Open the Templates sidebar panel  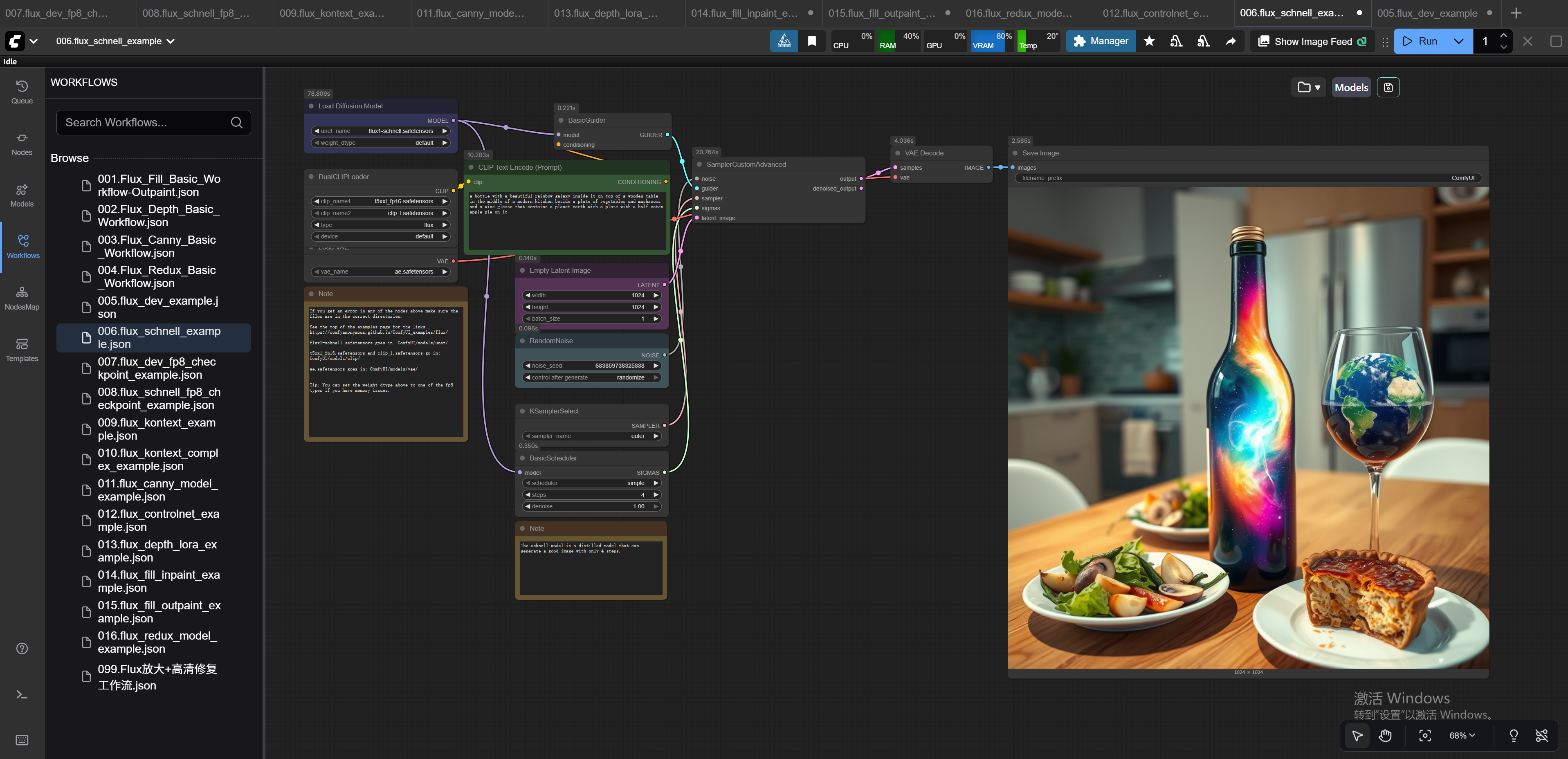click(x=22, y=350)
